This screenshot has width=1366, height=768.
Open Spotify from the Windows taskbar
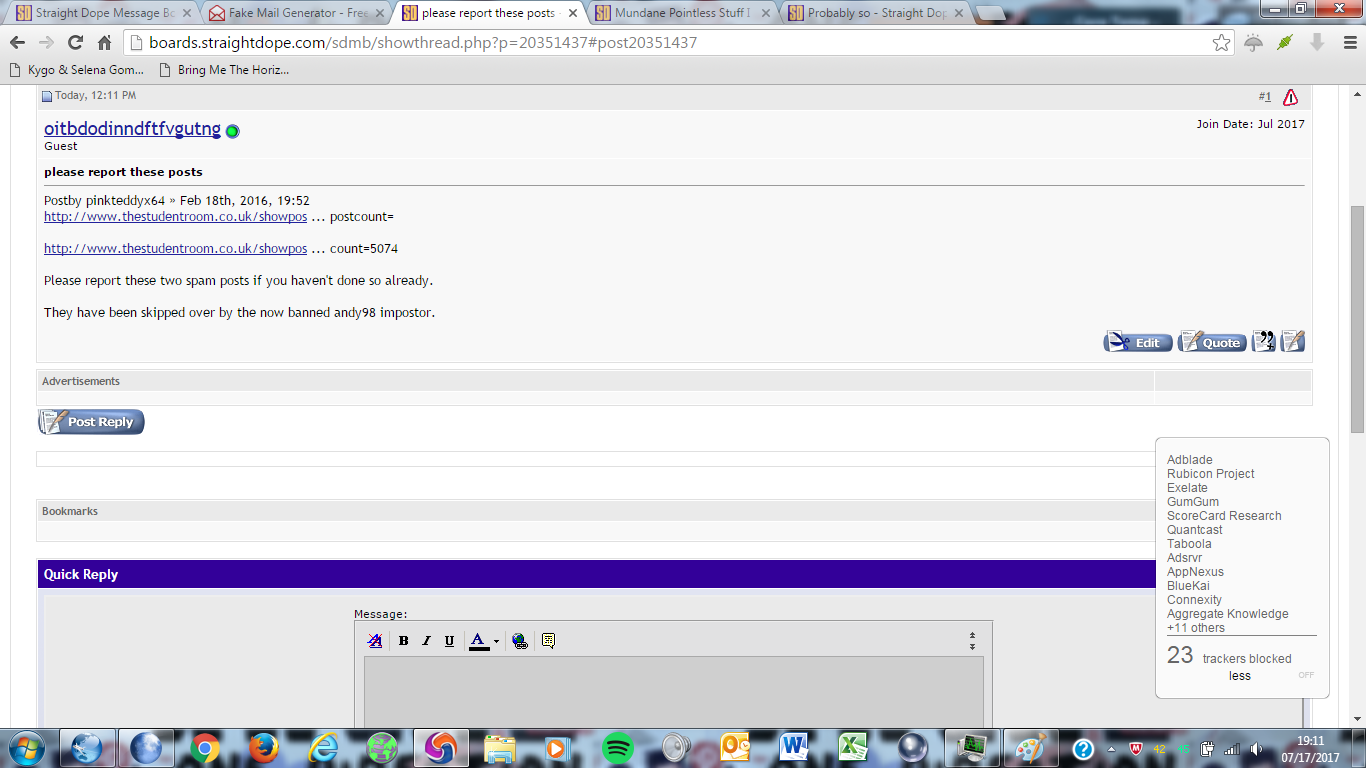point(618,748)
